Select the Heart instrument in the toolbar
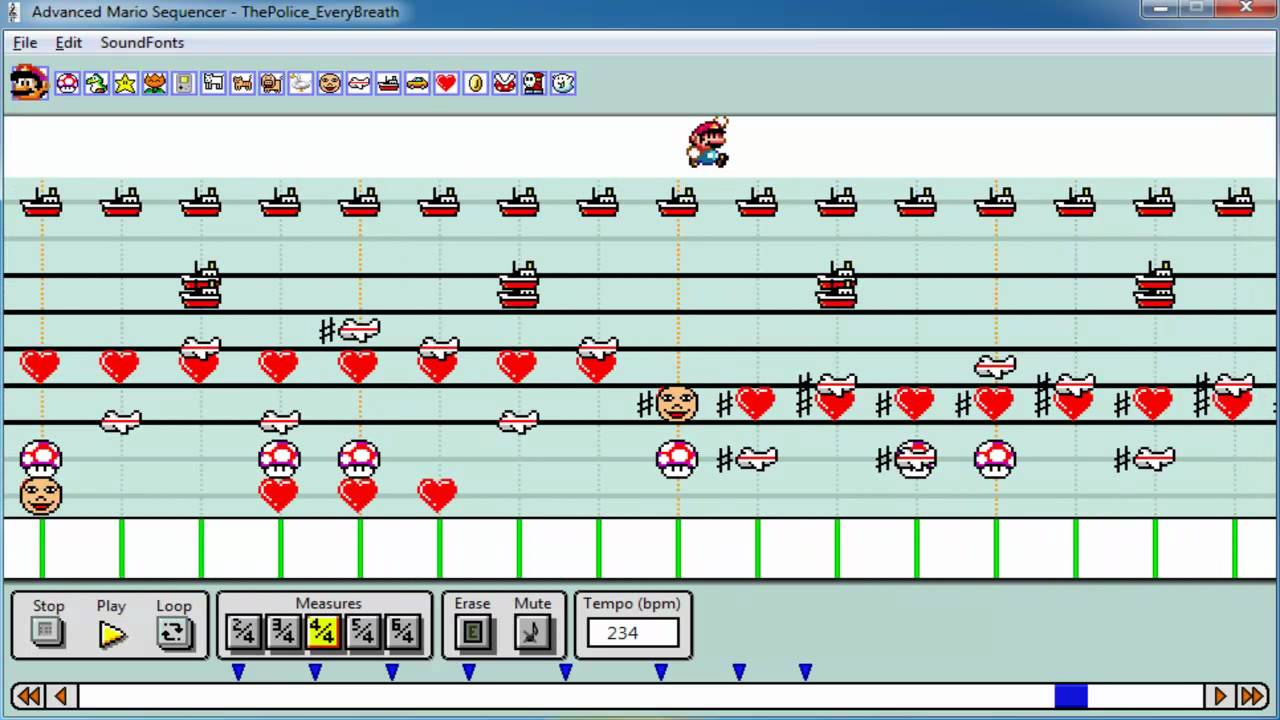The height and width of the screenshot is (720, 1280). coord(446,83)
